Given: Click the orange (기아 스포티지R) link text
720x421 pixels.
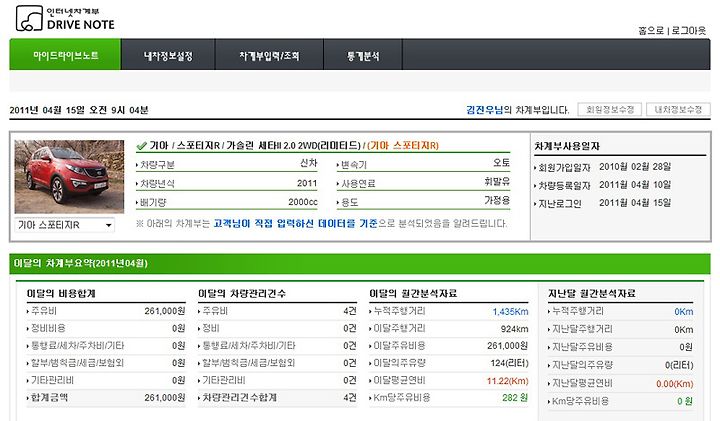Looking at the screenshot, I should [403, 146].
